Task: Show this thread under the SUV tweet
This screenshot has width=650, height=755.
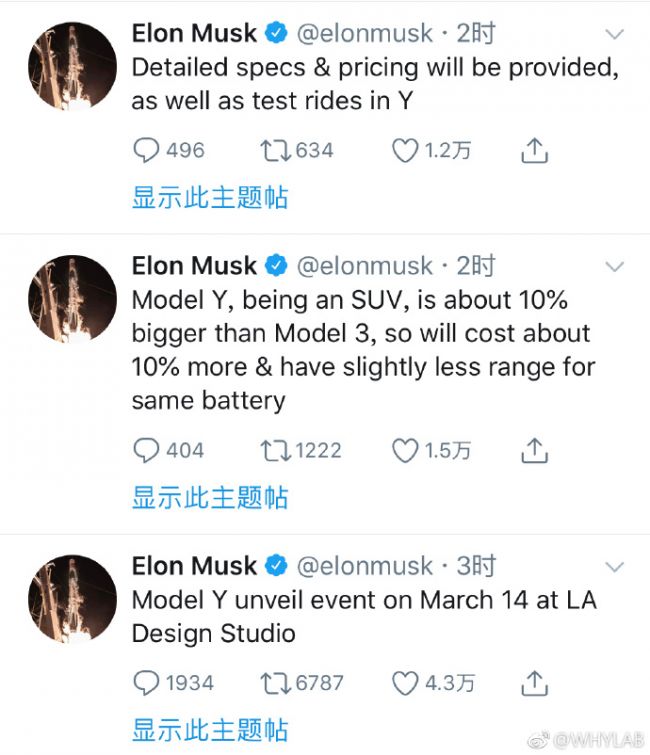Action: [210, 497]
